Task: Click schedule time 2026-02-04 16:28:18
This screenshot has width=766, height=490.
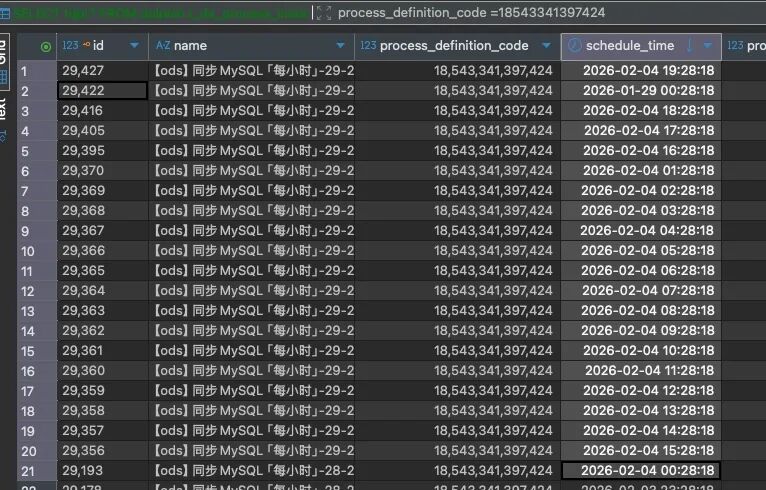Action: click(x=641, y=151)
